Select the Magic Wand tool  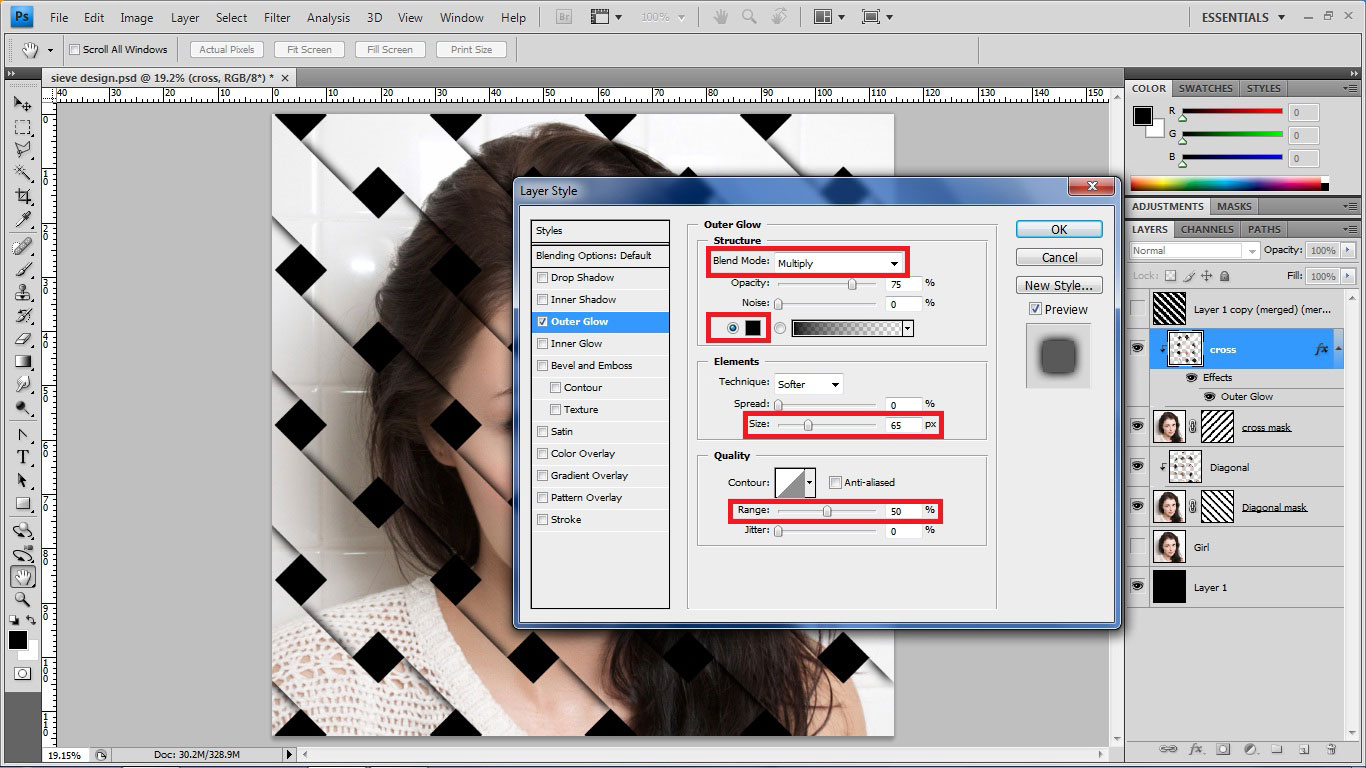tap(22, 173)
